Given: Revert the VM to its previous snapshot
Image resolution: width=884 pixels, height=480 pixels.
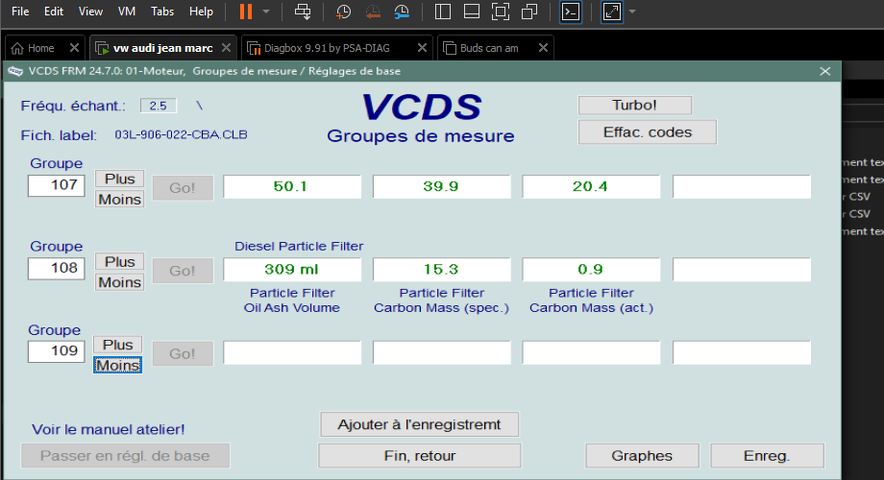Looking at the screenshot, I should (373, 11).
